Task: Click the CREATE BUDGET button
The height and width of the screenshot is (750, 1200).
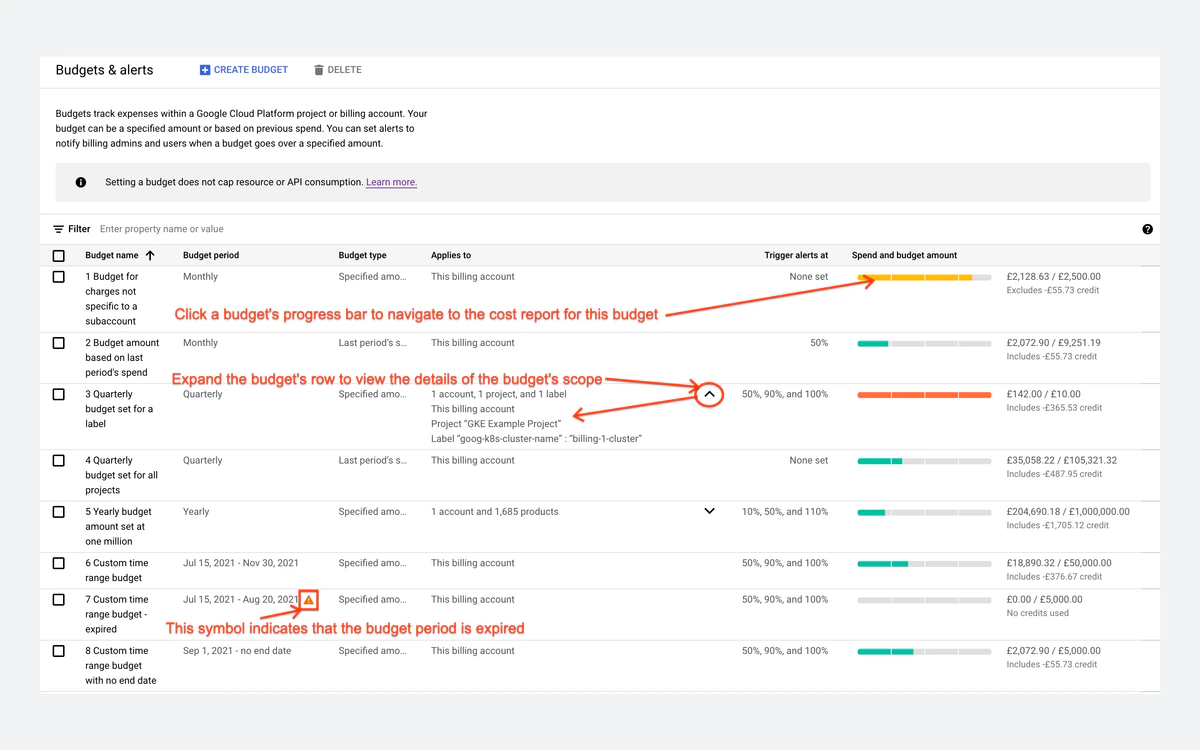Action: point(243,70)
